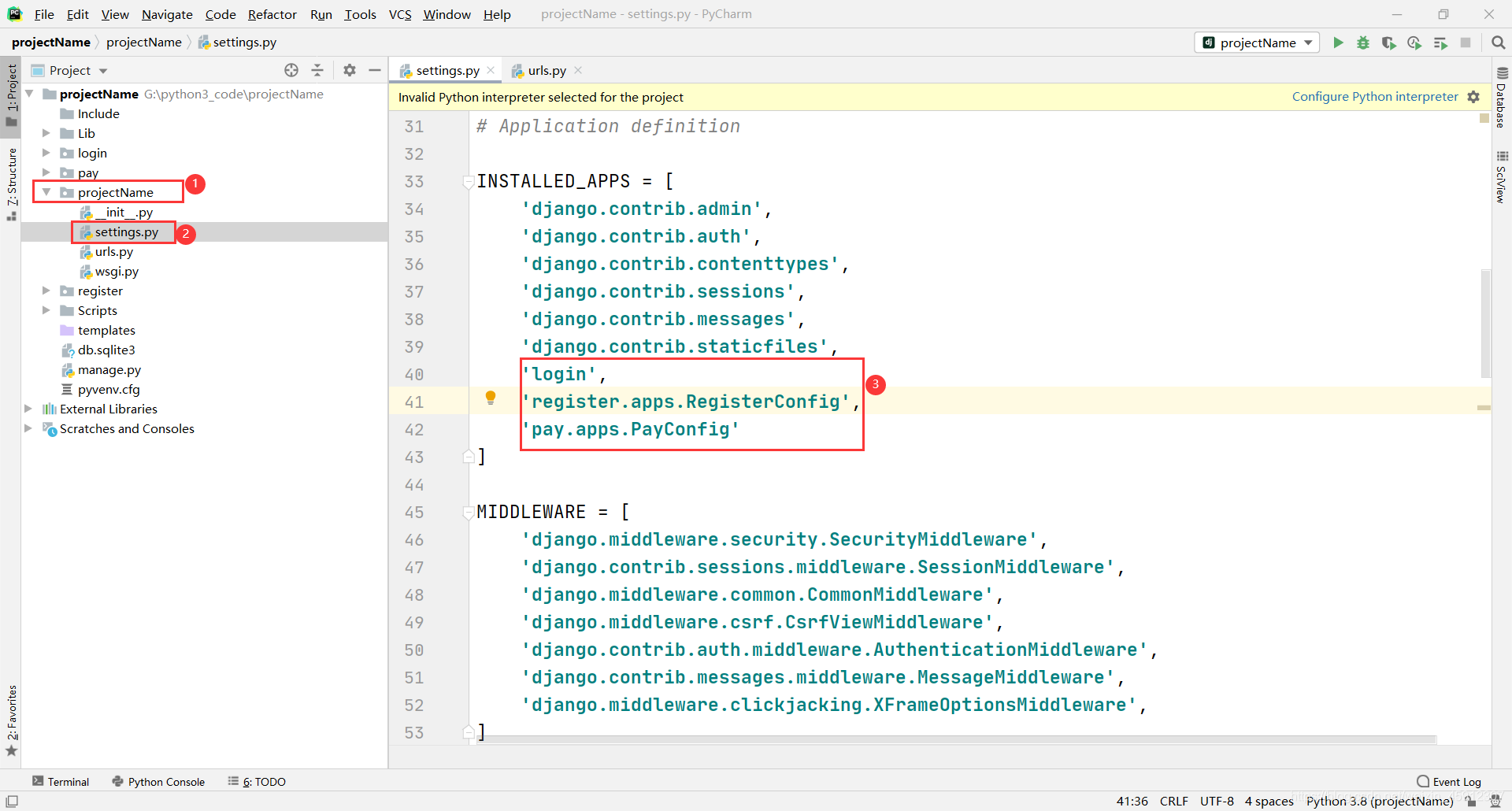The height and width of the screenshot is (811, 1512).
Task: Expand External Libraries node
Action: tap(28, 409)
